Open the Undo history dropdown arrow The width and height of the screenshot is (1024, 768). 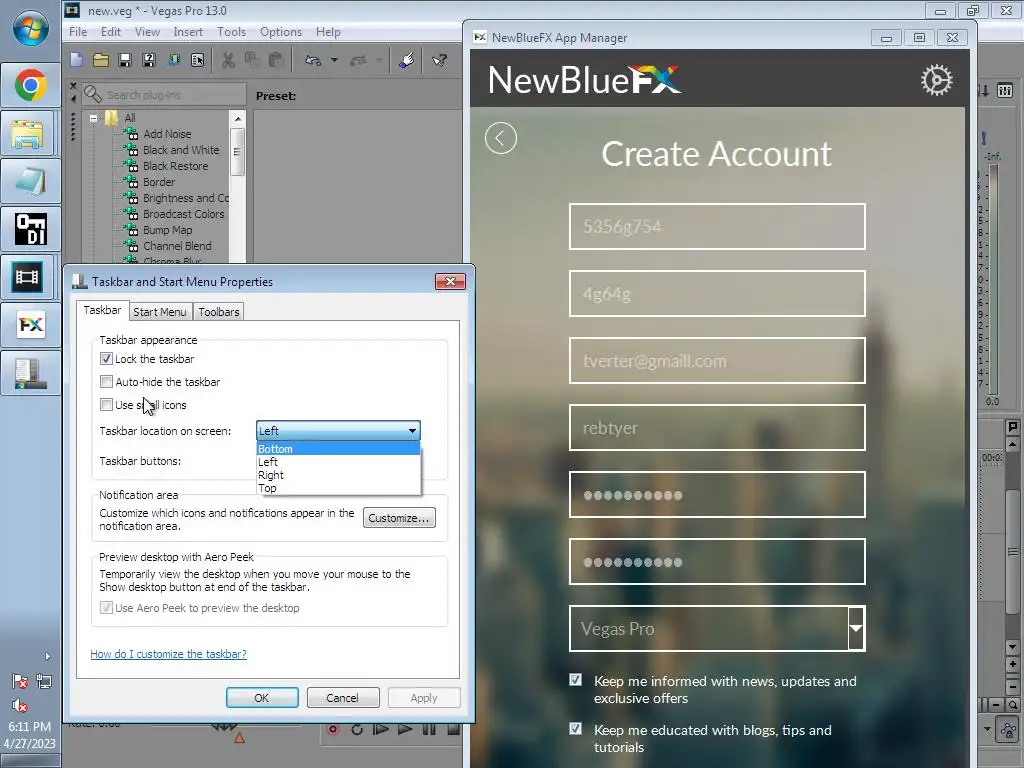[x=334, y=60]
